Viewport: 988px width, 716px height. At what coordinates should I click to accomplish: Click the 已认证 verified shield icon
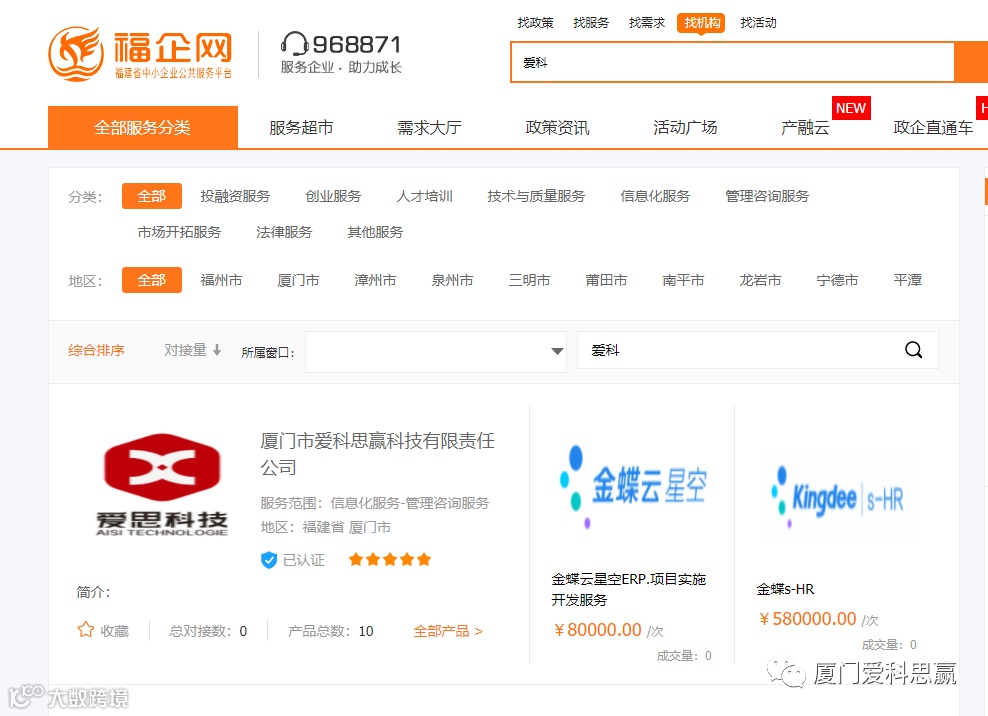269,560
